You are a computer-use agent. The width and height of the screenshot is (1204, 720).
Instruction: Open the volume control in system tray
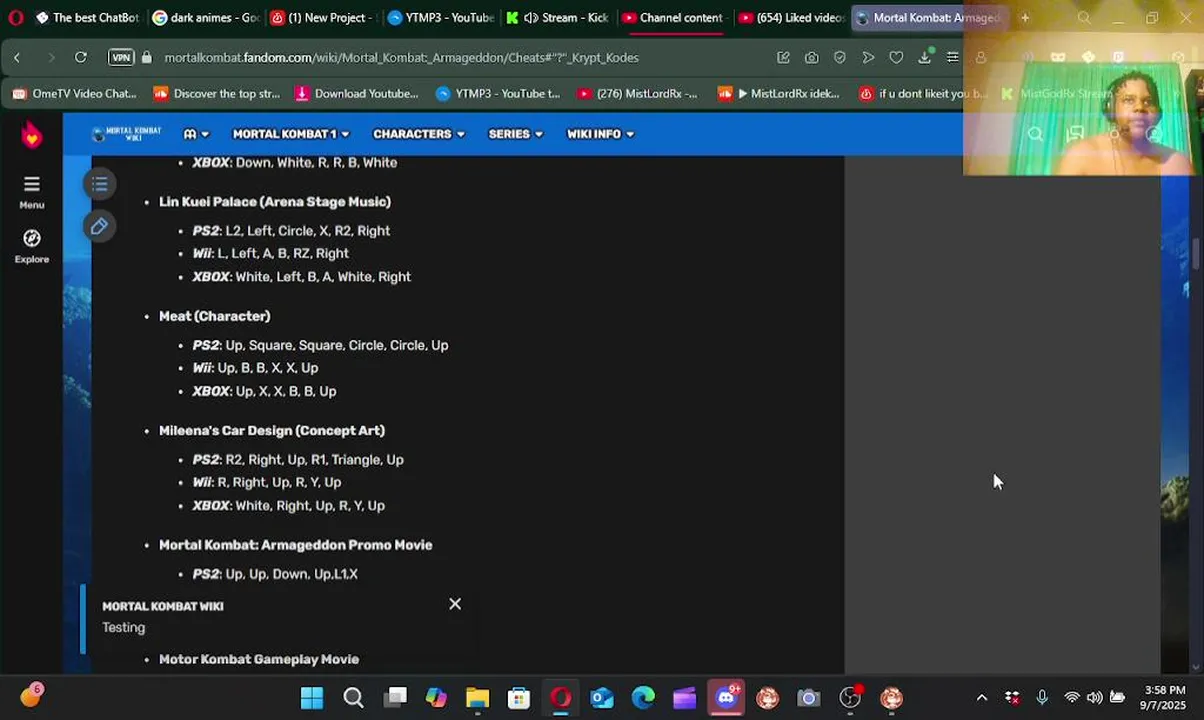click(1094, 698)
